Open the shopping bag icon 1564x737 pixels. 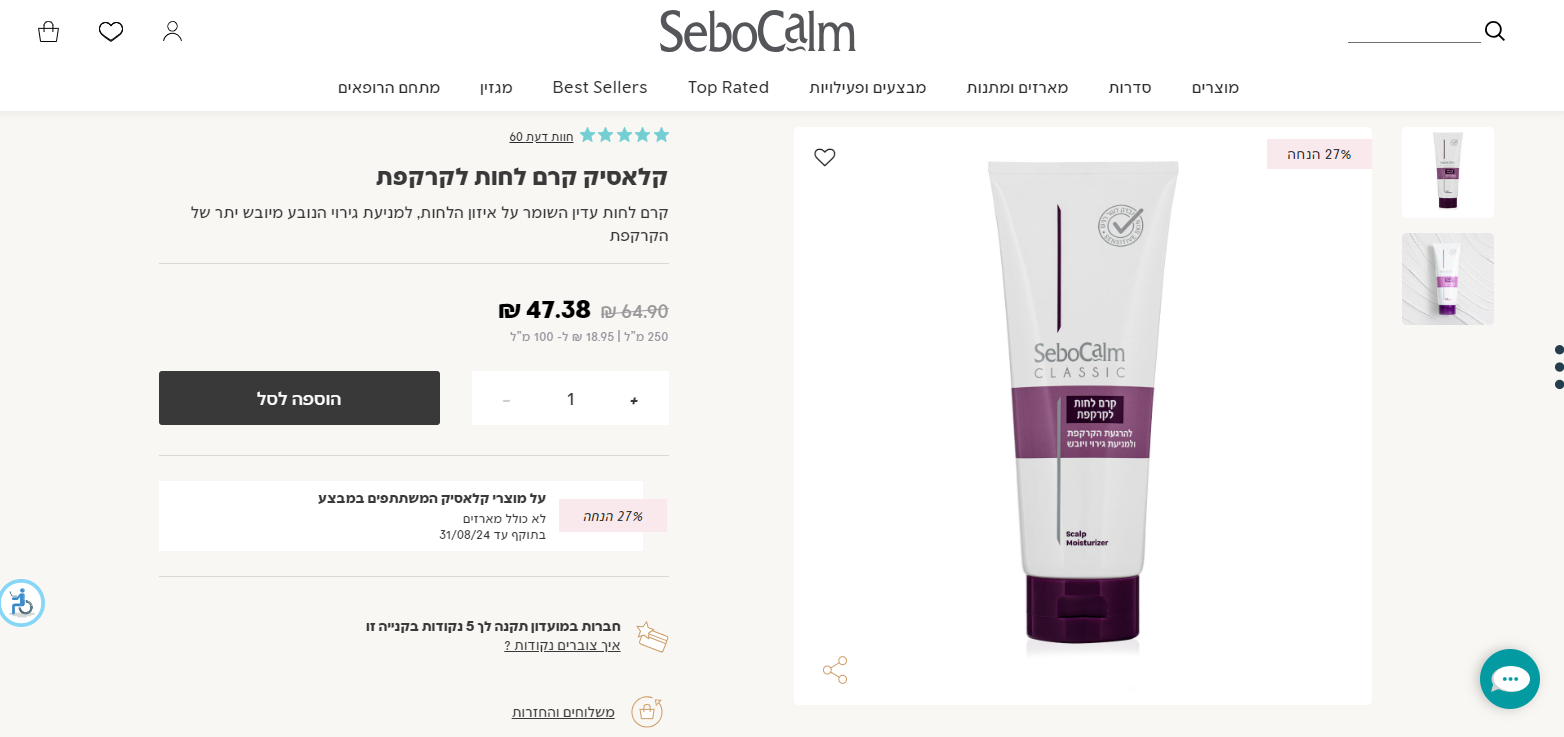[x=48, y=32]
